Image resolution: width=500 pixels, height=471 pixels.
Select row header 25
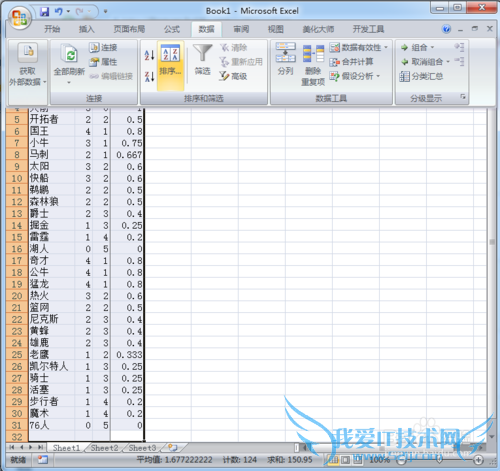(17, 355)
